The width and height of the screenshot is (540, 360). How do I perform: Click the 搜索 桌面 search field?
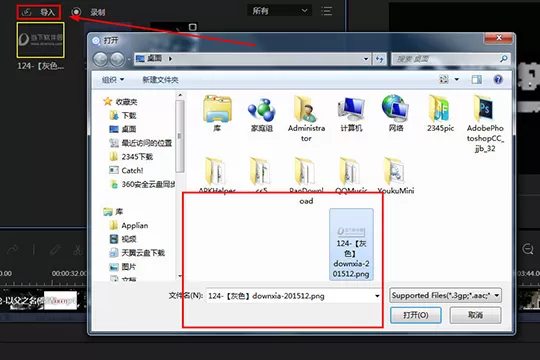point(450,59)
